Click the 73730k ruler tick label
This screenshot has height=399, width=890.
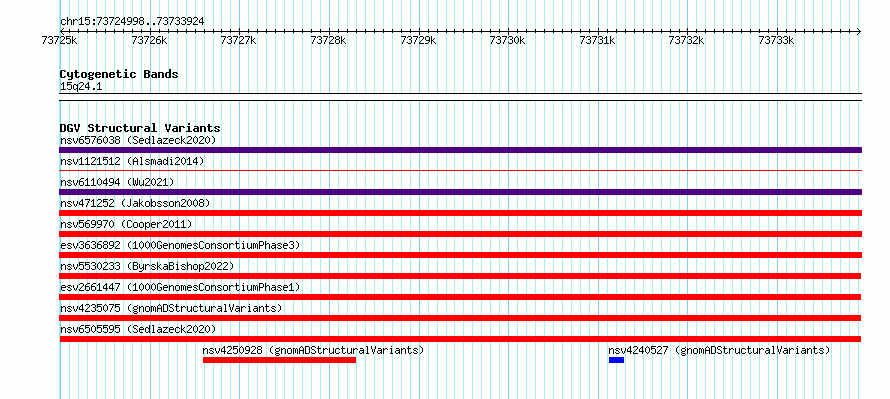coord(508,40)
